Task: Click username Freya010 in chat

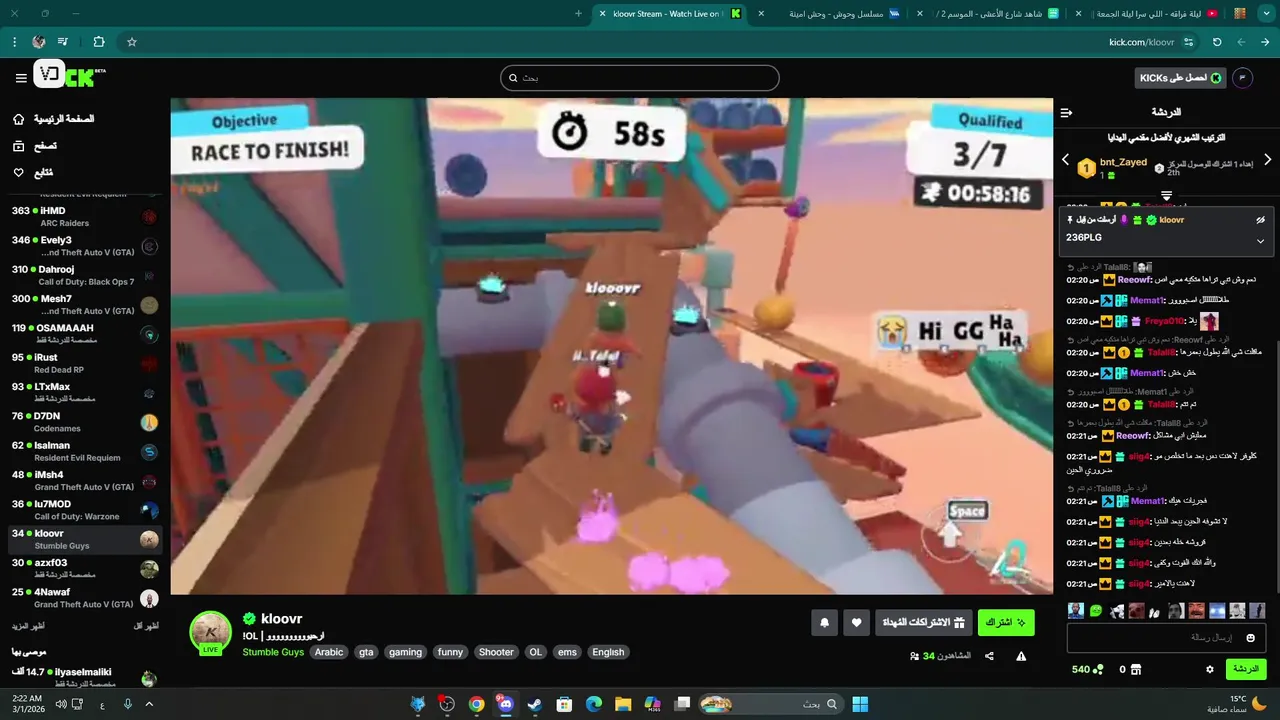Action: (x=1165, y=321)
